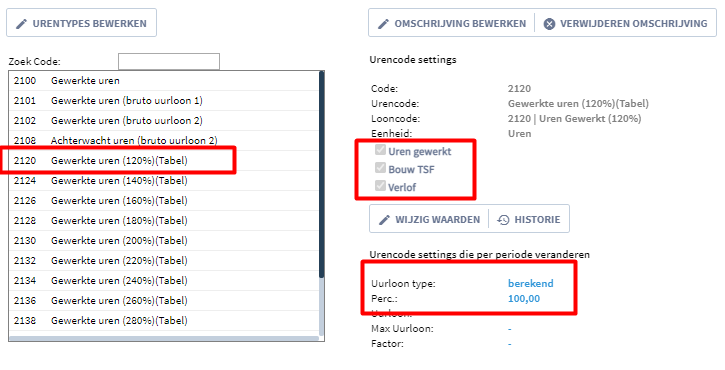Select 2102 Gewerkte uren (bruto uurloon 2)

[164, 120]
